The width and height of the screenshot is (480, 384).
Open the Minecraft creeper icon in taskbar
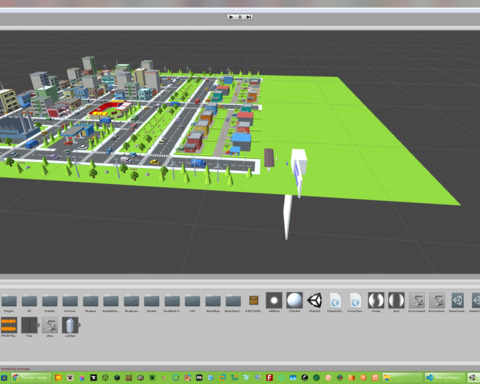[152, 378]
